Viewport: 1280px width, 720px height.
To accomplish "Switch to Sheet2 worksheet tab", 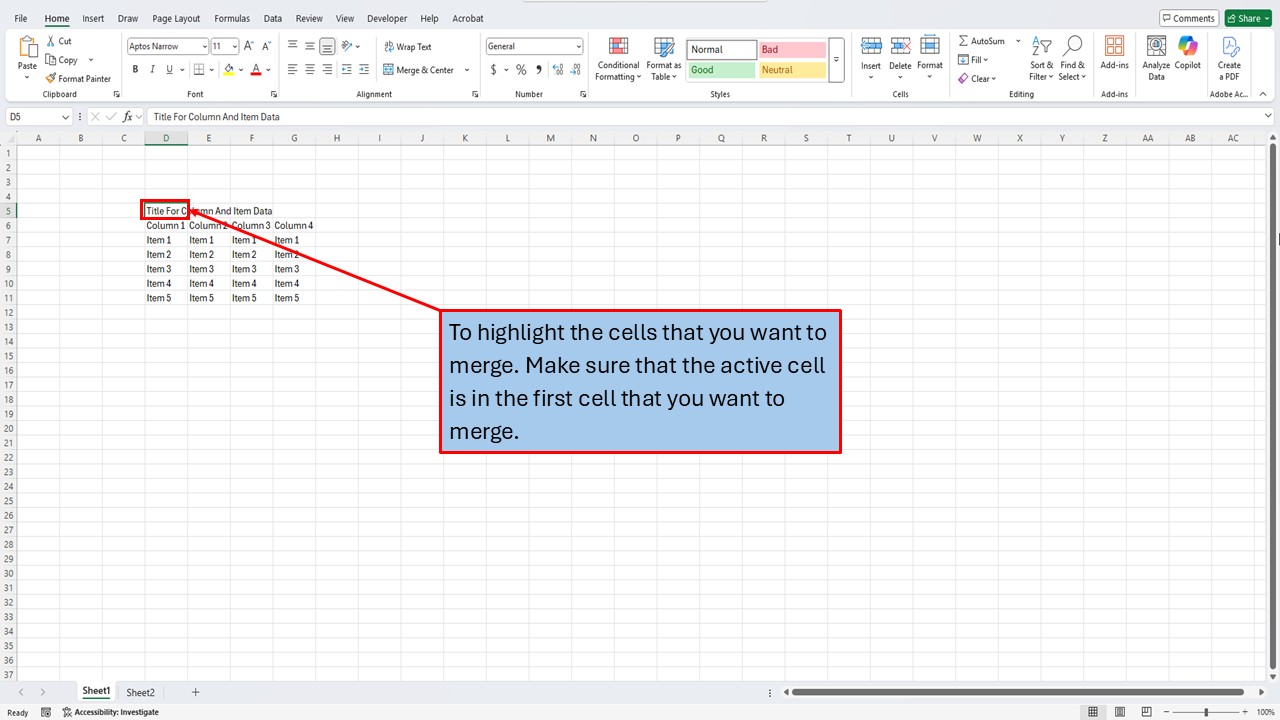I will tap(140, 691).
